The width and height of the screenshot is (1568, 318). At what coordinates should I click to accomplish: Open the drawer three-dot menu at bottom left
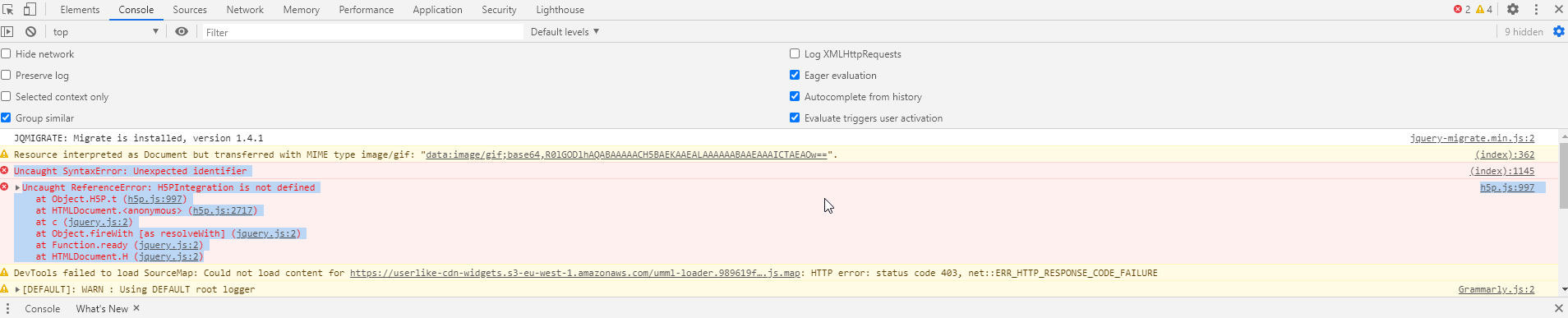7,308
